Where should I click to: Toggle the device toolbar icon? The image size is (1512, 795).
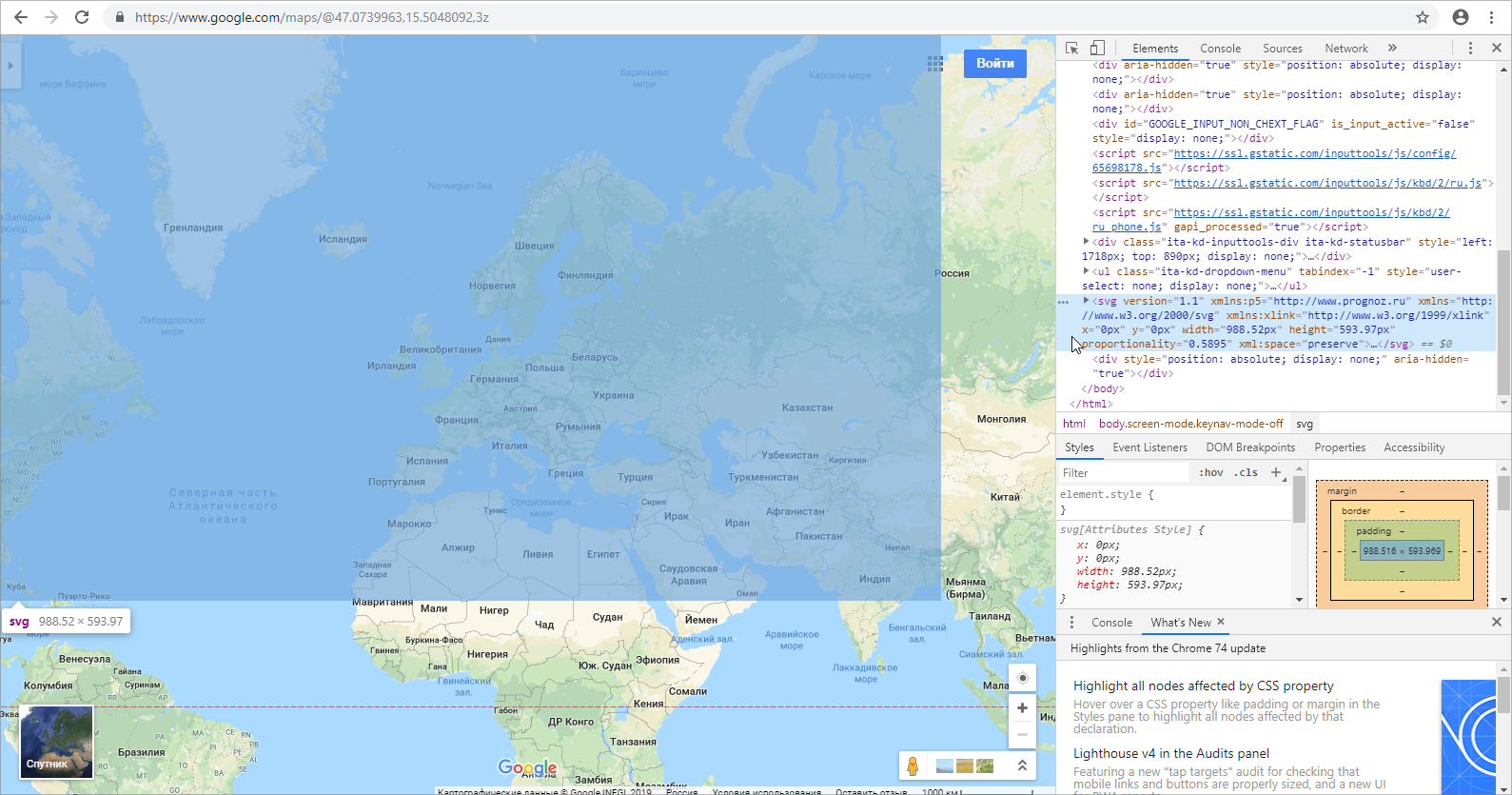coord(1097,48)
